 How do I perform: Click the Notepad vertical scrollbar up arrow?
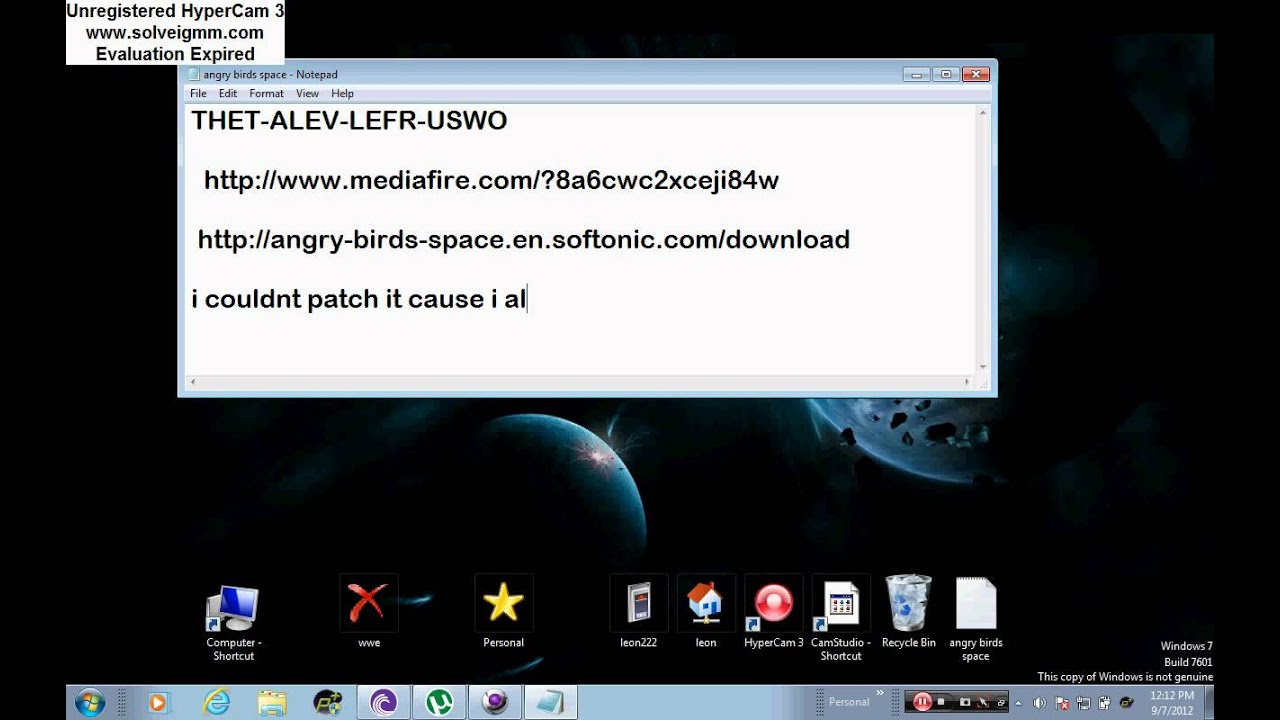pyautogui.click(x=983, y=112)
